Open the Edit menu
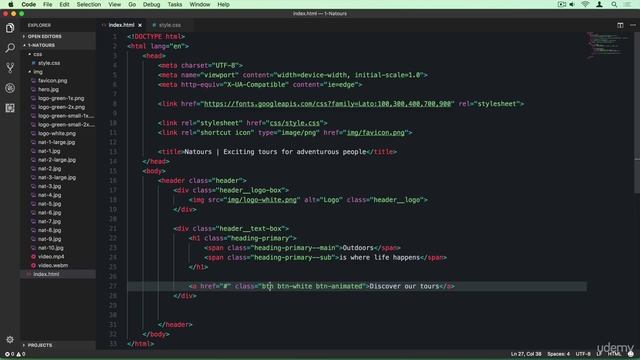 click(64, 4)
